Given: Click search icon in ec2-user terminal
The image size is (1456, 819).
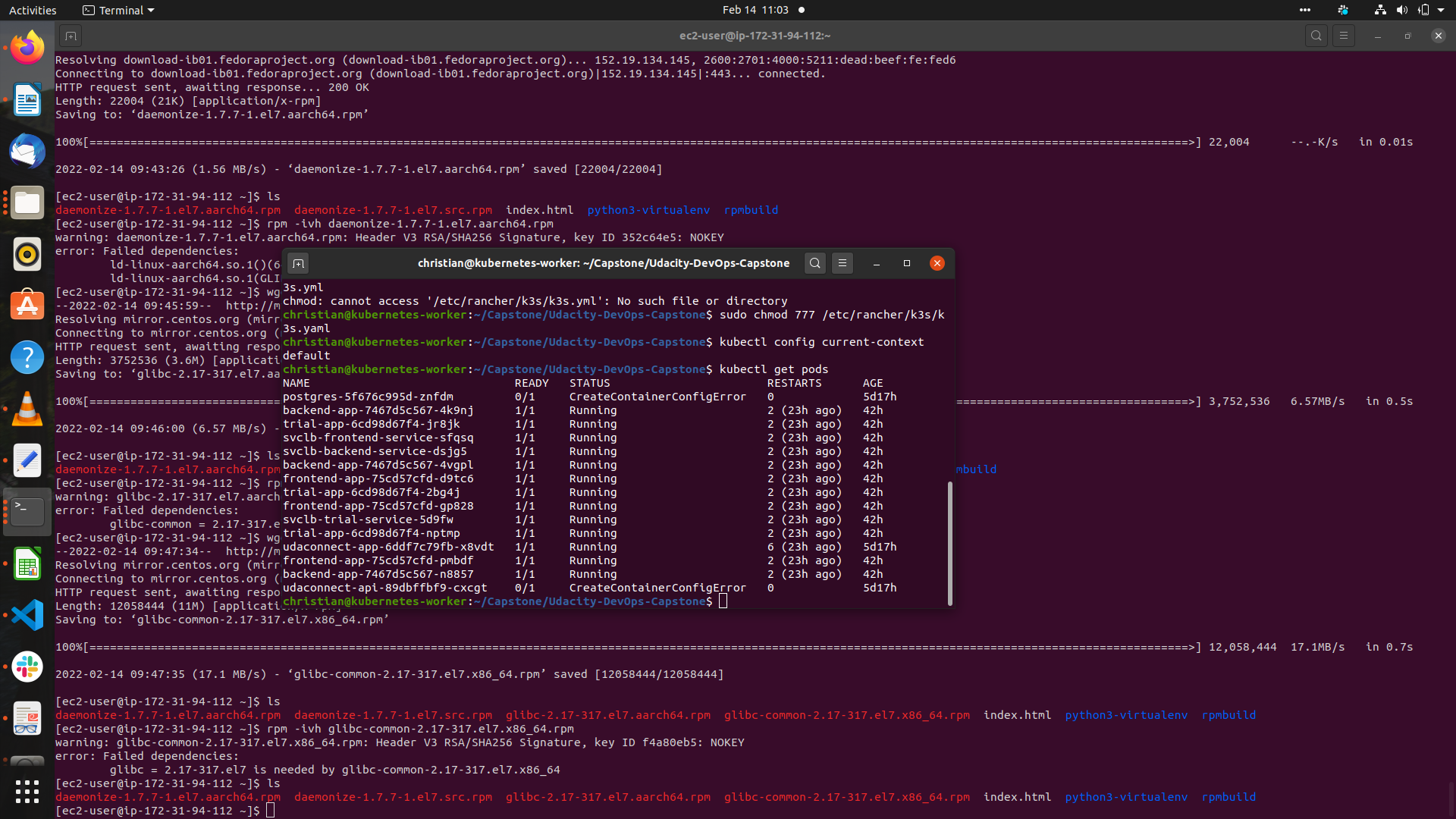Looking at the screenshot, I should [1316, 36].
